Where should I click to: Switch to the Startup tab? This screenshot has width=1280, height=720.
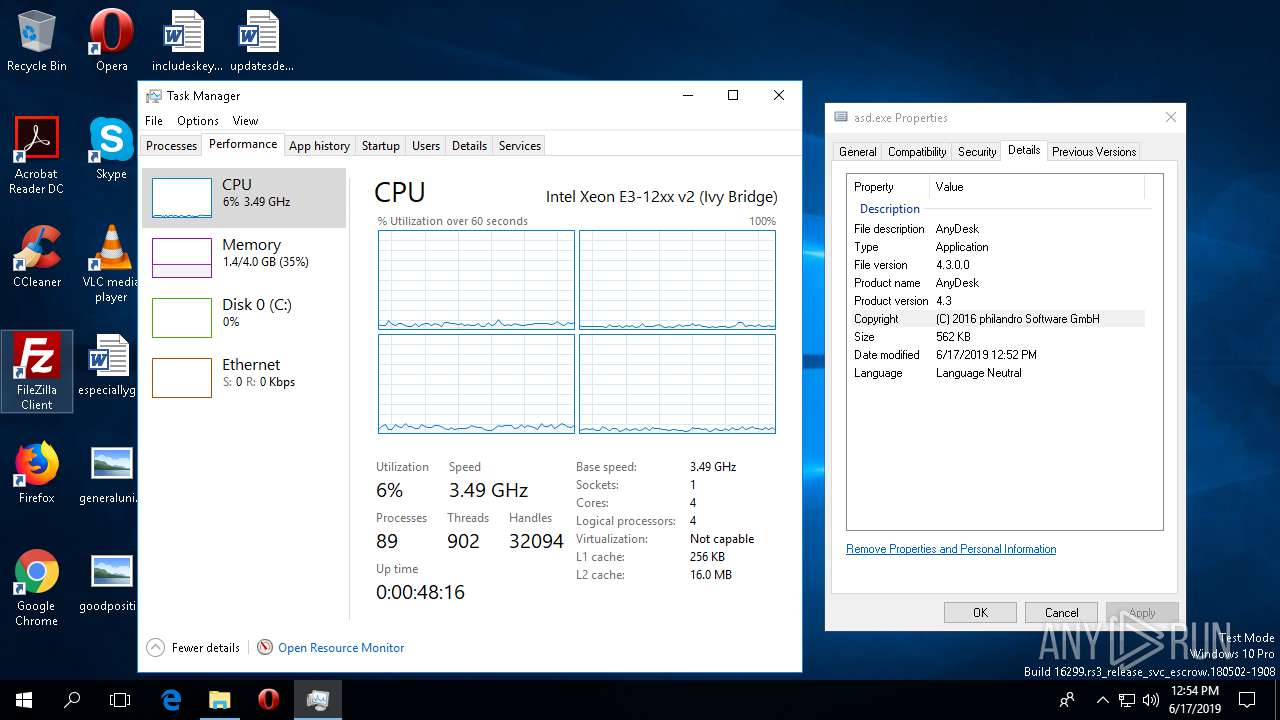tap(381, 146)
